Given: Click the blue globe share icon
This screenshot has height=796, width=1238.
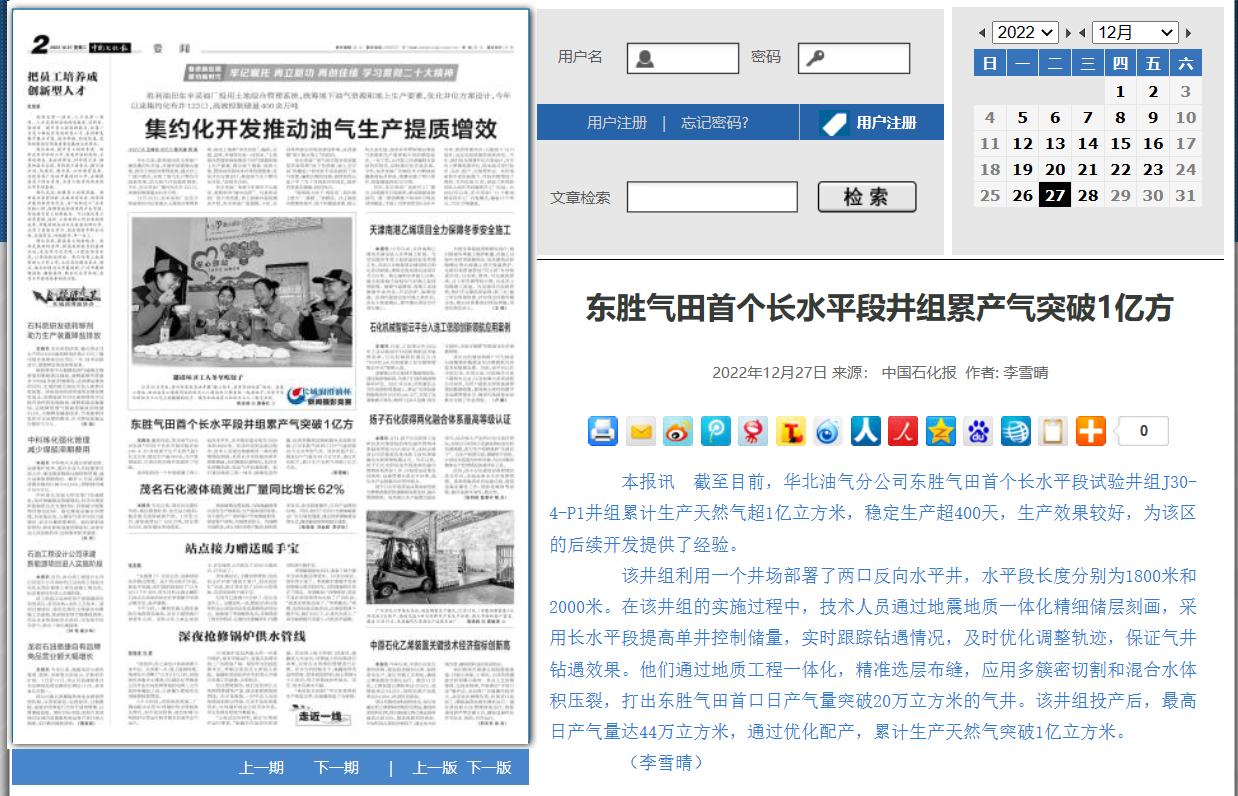Looking at the screenshot, I should click(1016, 431).
